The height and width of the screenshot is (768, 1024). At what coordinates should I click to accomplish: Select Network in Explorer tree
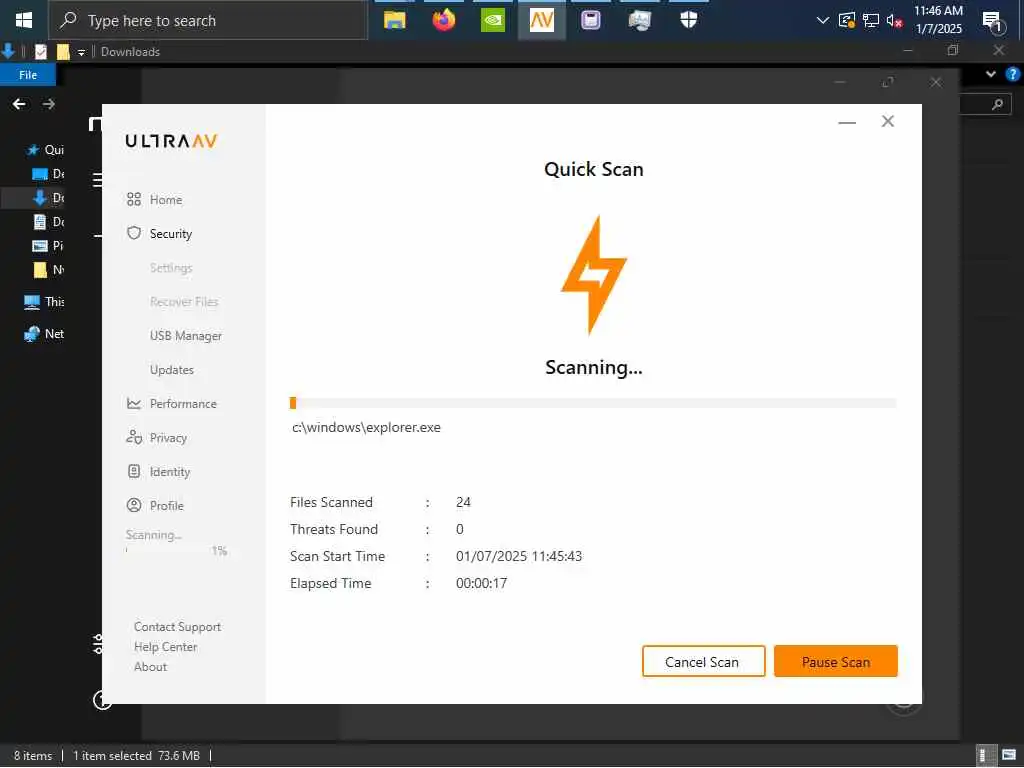[x=44, y=334]
